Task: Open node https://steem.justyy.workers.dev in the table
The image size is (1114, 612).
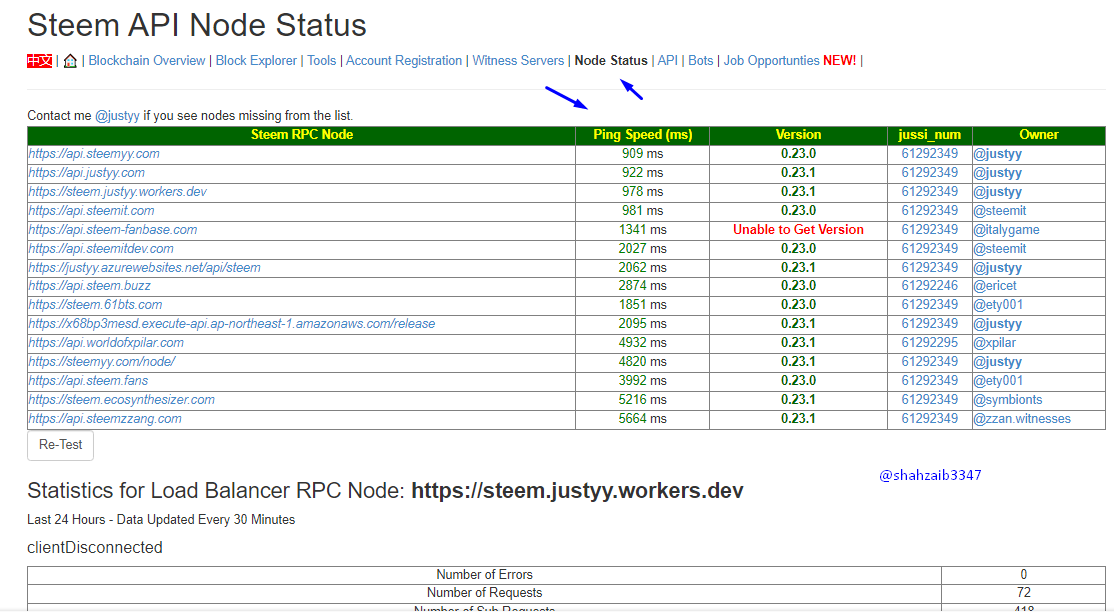Action: tap(118, 192)
